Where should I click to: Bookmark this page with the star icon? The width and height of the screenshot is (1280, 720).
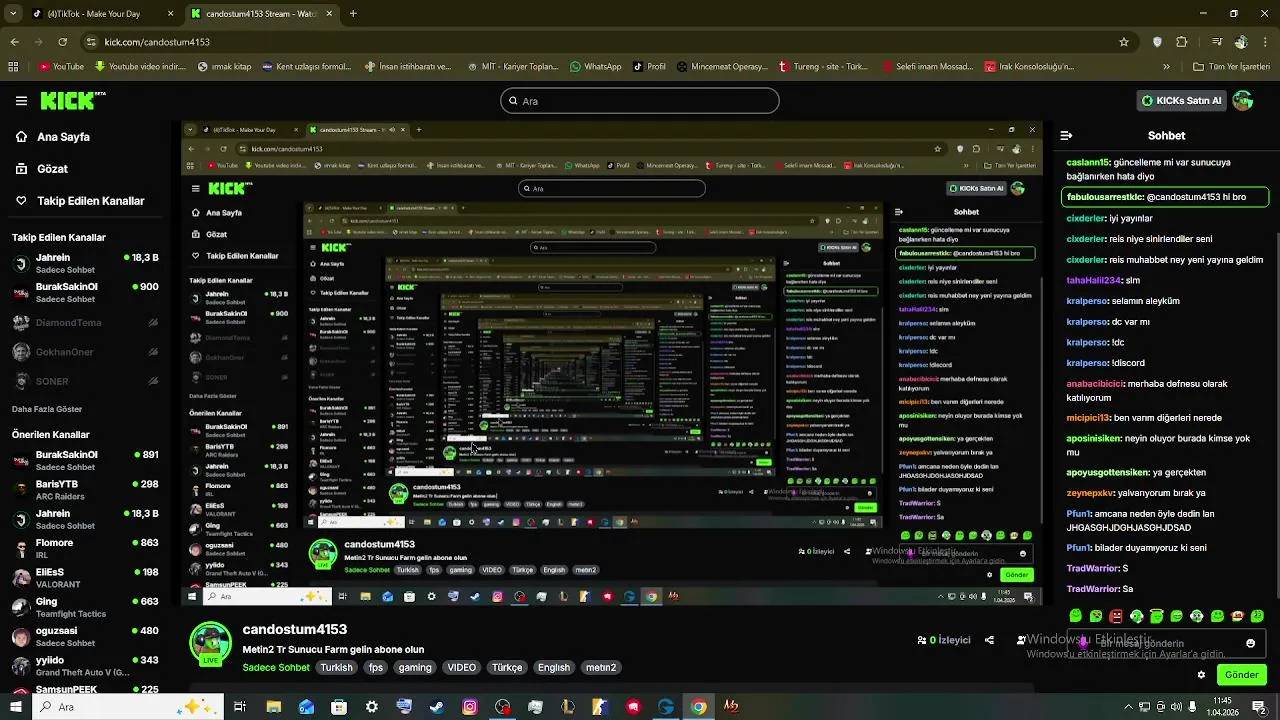click(x=1124, y=42)
